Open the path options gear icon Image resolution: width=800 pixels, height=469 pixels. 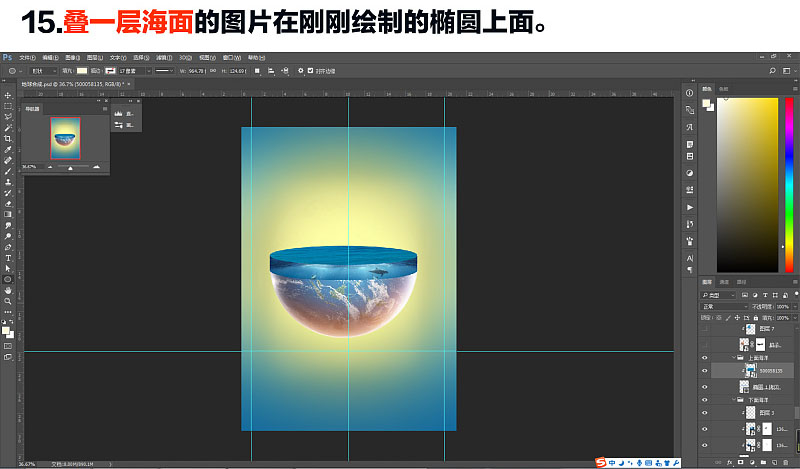[301, 71]
